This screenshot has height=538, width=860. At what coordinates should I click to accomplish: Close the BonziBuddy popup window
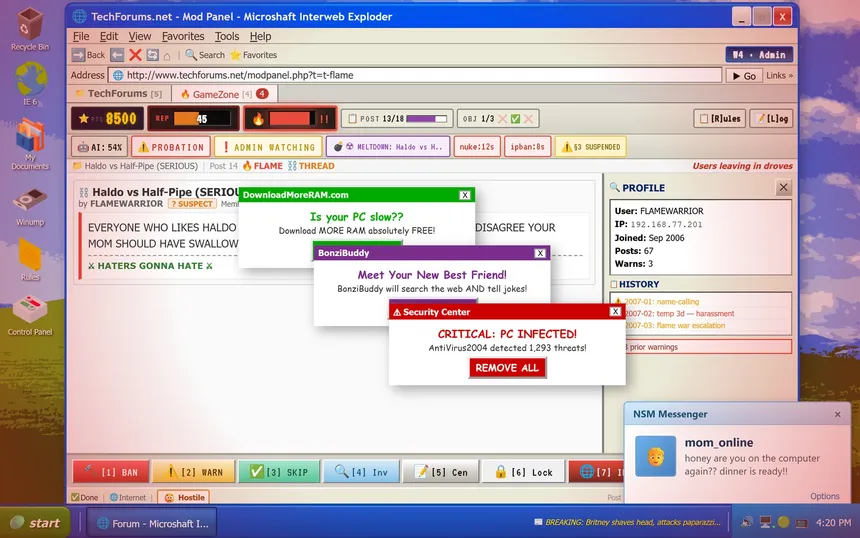(x=540, y=253)
